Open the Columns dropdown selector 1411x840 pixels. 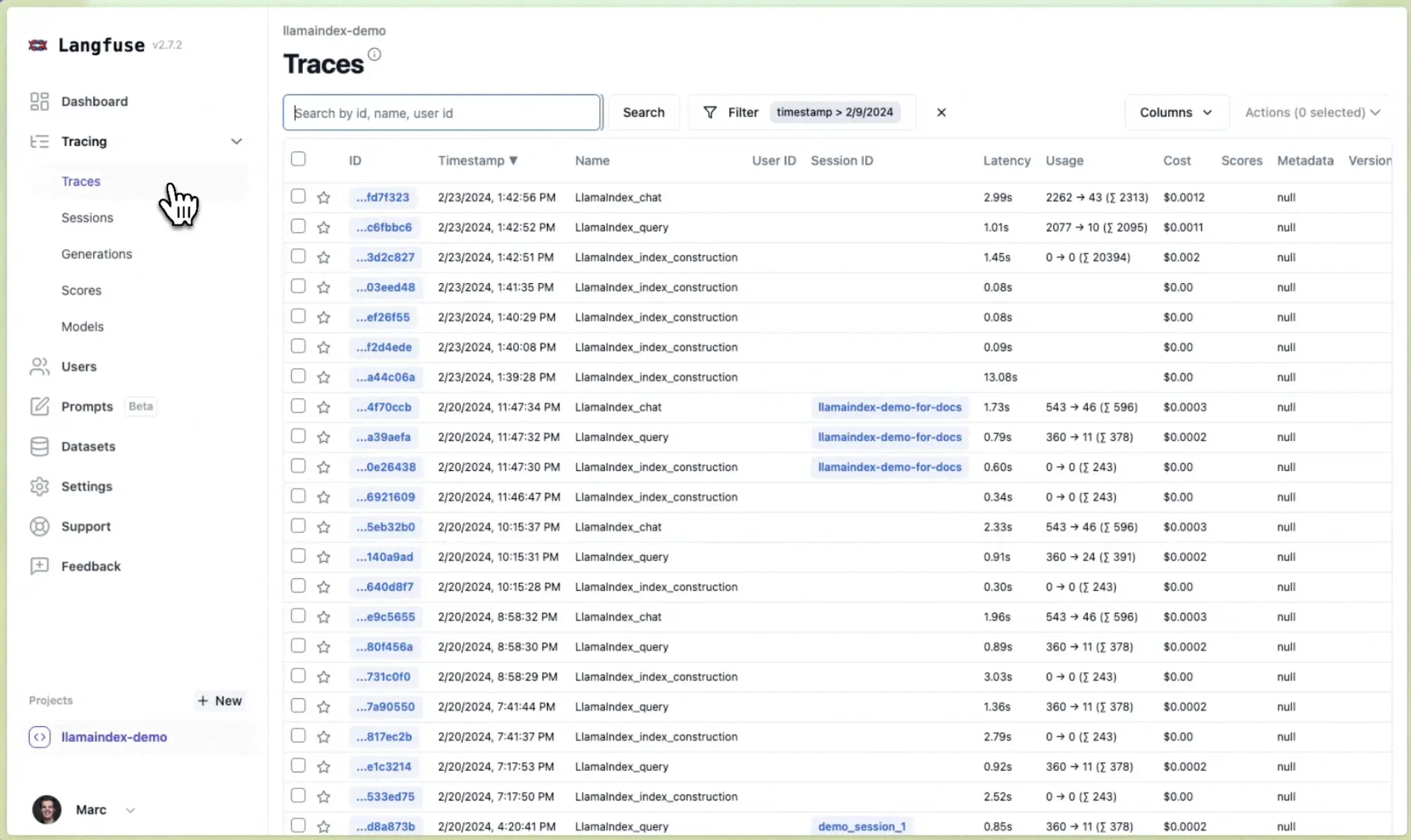1175,112
